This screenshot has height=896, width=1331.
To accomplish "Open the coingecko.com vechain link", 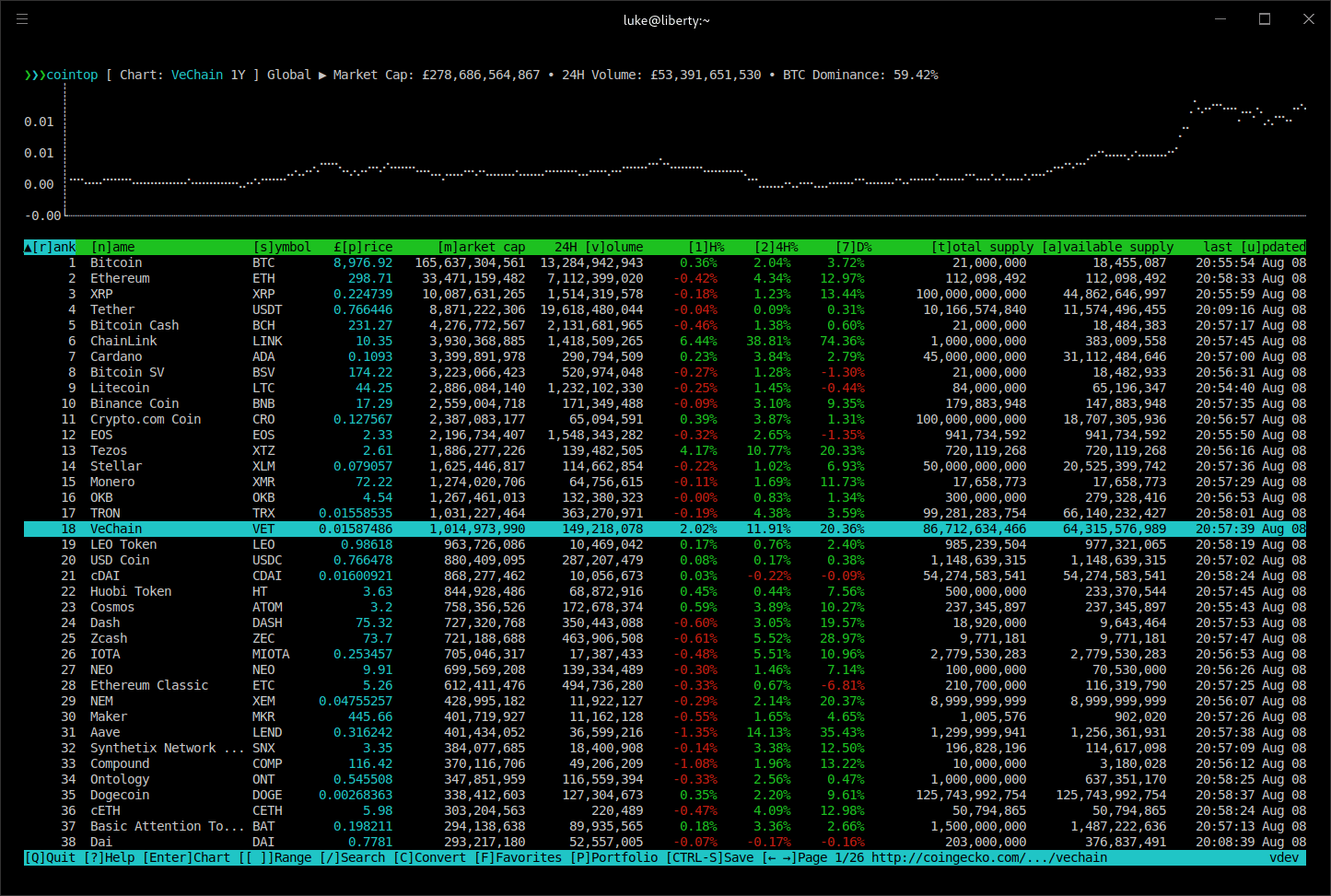I will click(989, 857).
